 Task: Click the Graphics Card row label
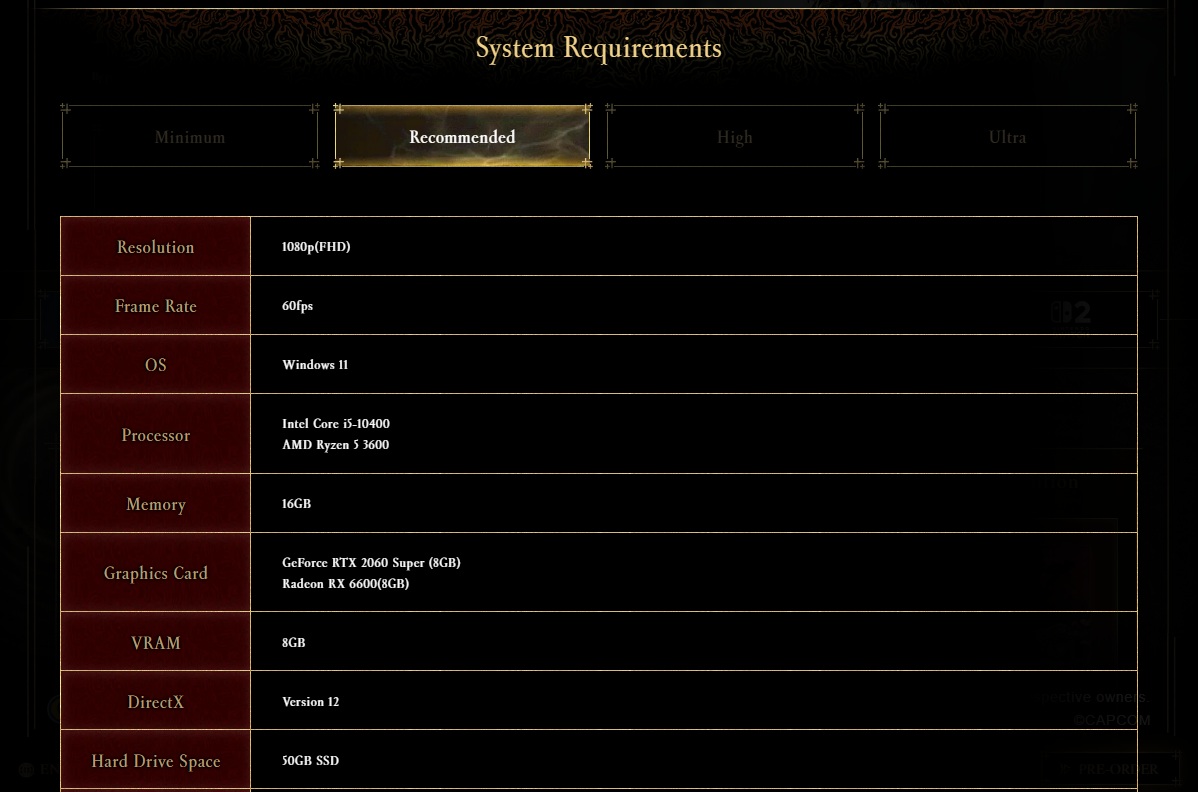click(x=156, y=573)
